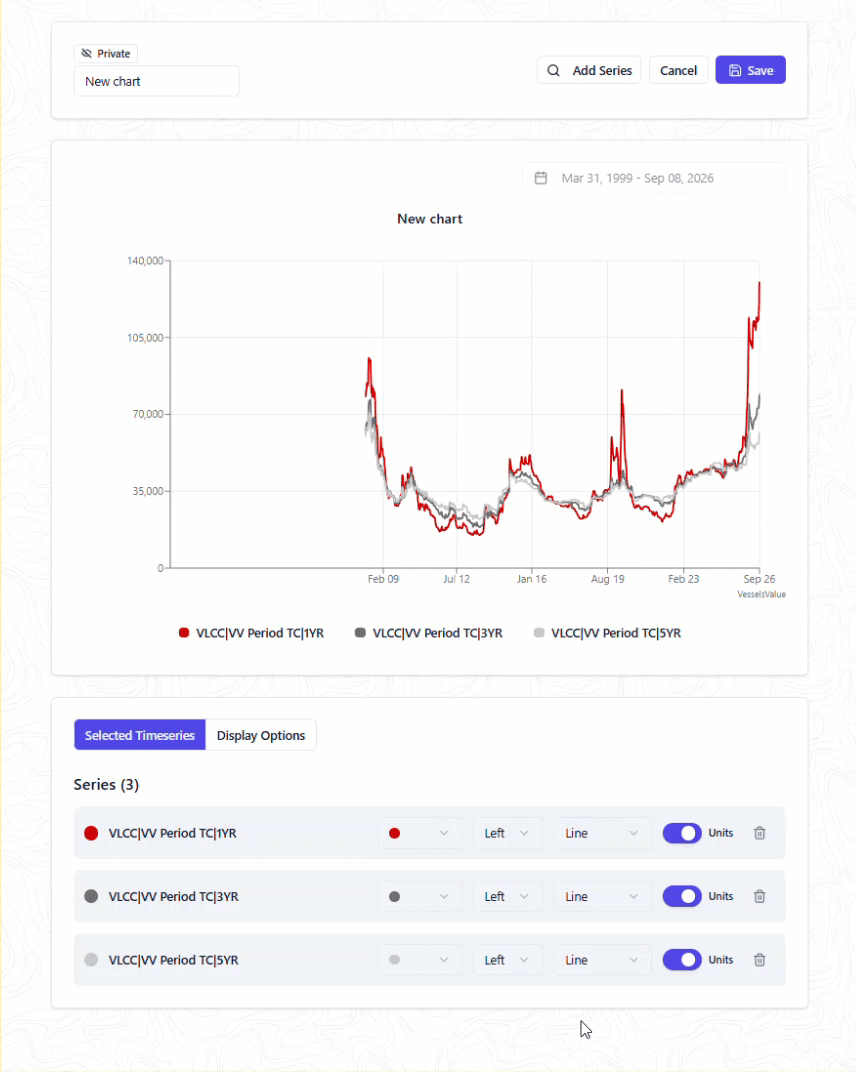Delete the VLCC|VV Period TC|5YR series
Image resolution: width=856 pixels, height=1072 pixels.
coord(760,960)
